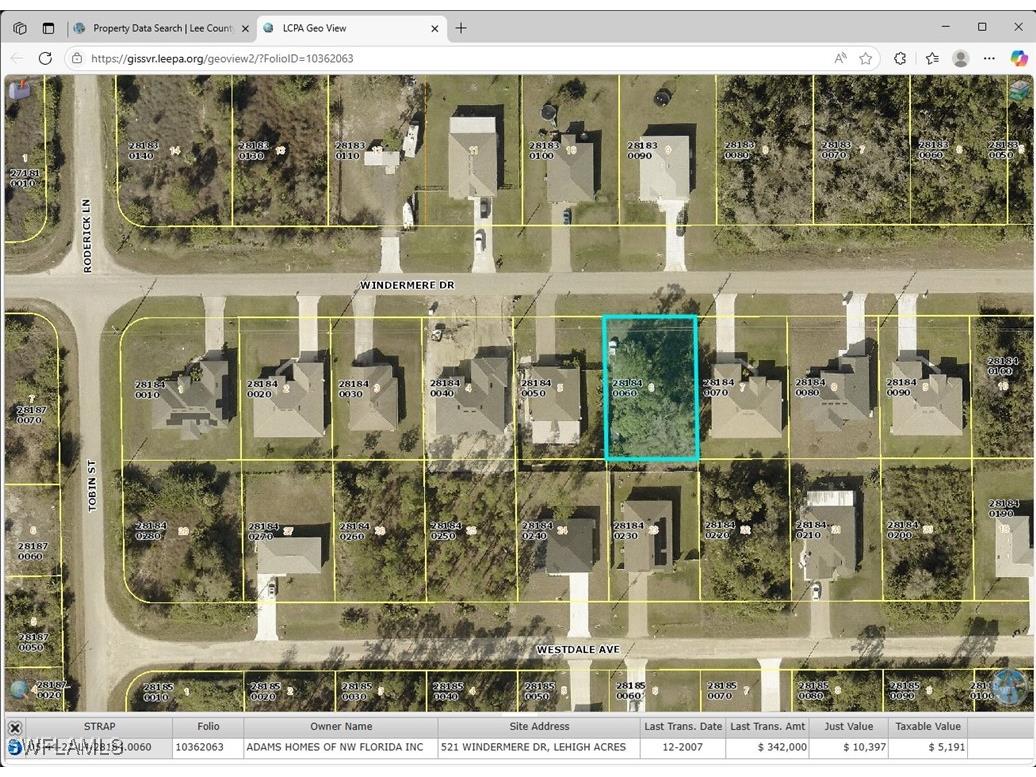Navigate back using the back arrow

[x=16, y=58]
